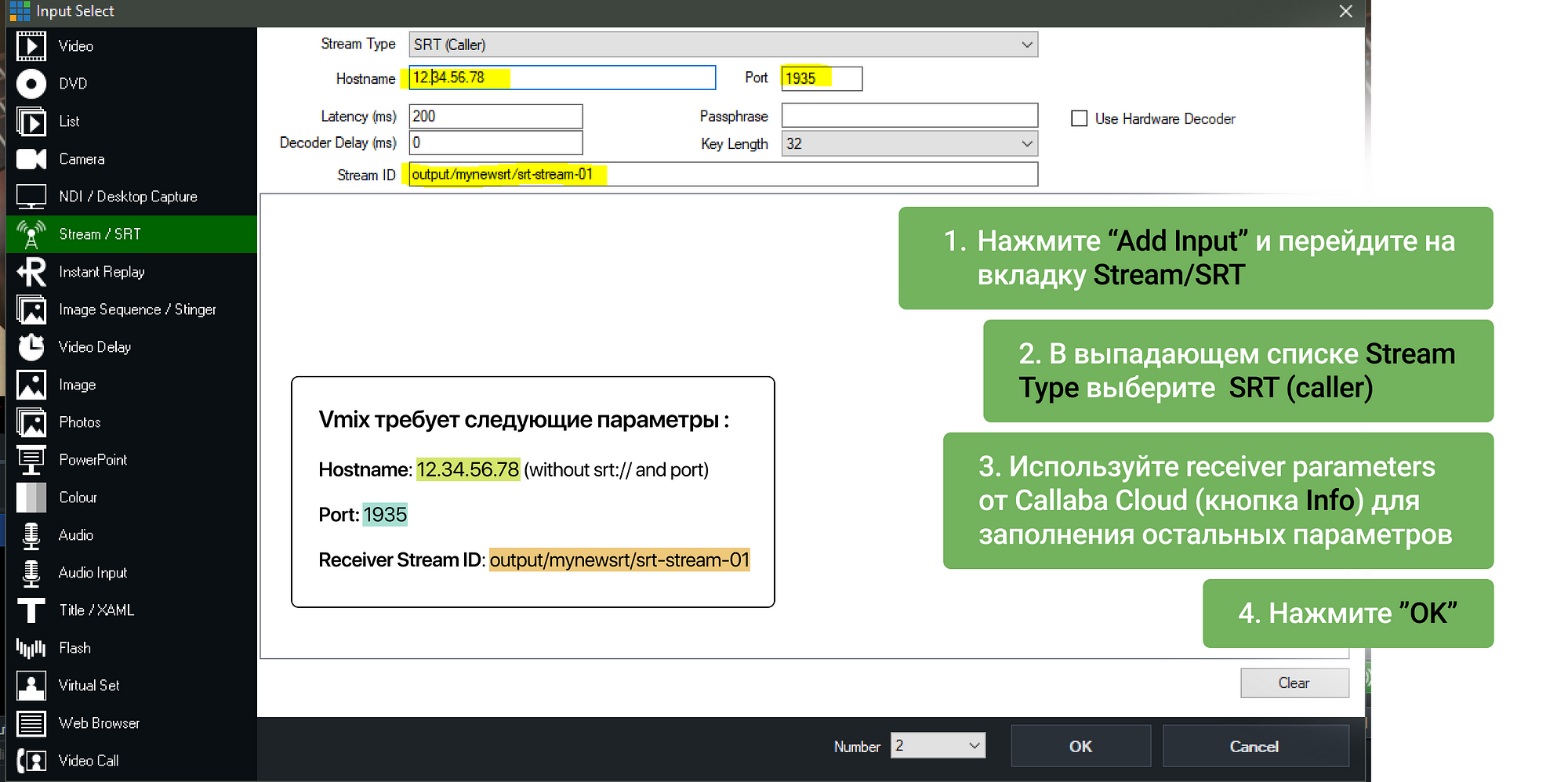Switch to the Camera tab label
Screen dimensions: 1568x782
pyautogui.click(x=82, y=159)
